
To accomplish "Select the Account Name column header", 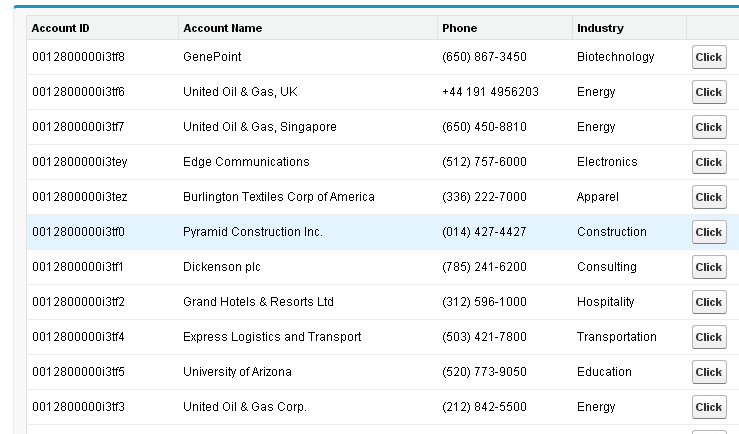I will coord(222,28).
